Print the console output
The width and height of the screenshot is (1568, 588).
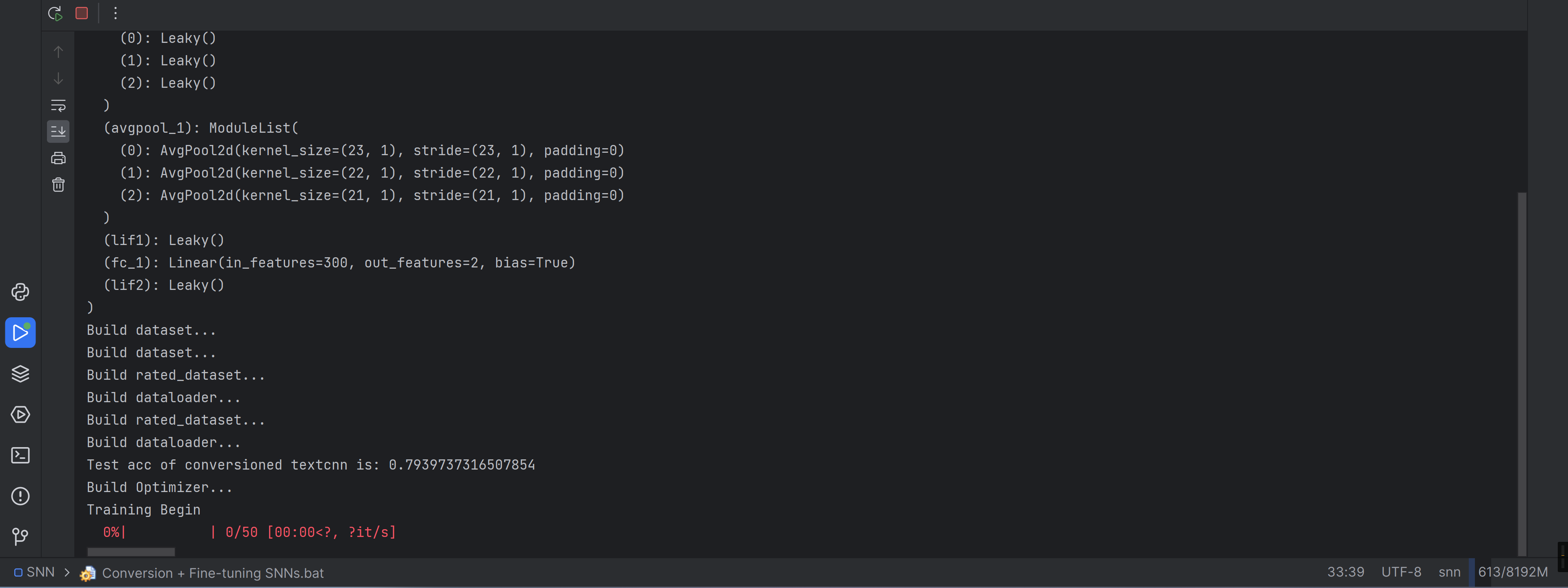pos(58,158)
